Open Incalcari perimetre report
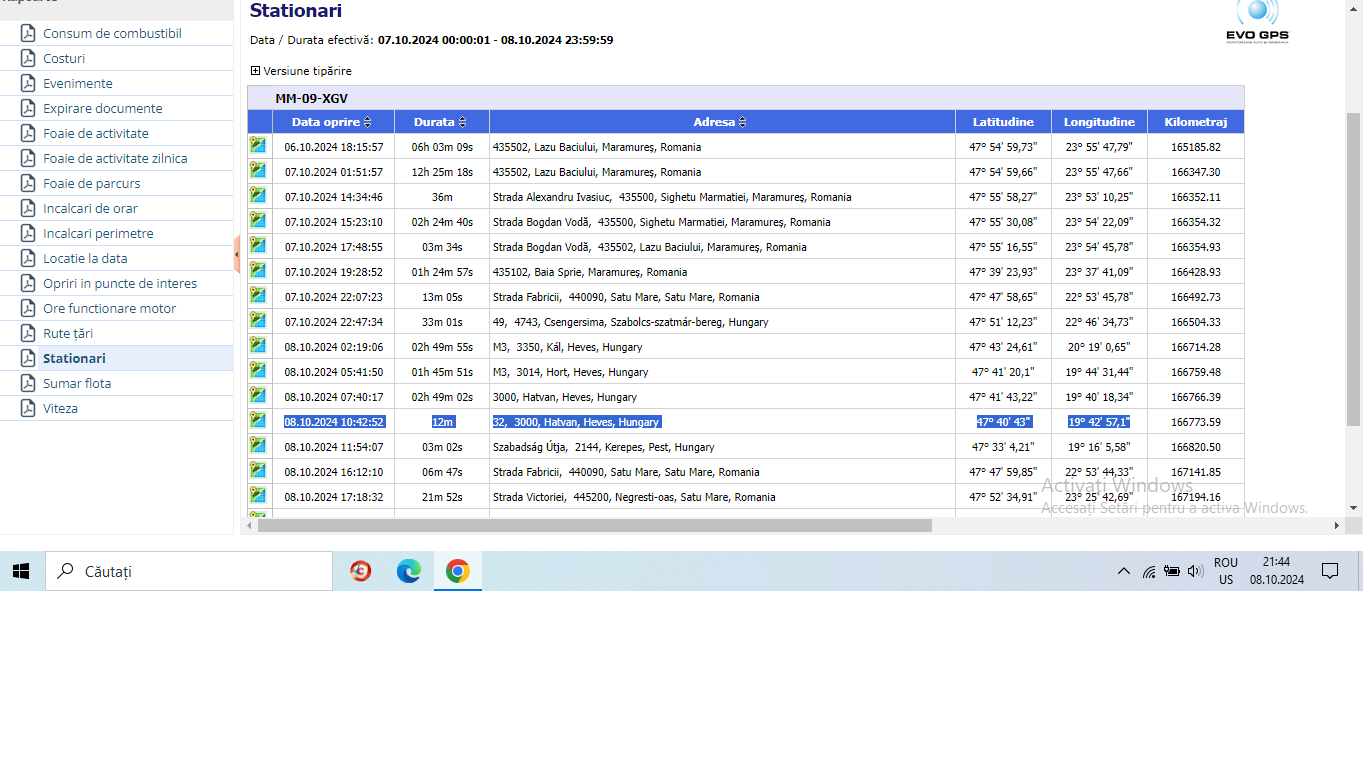 98,233
